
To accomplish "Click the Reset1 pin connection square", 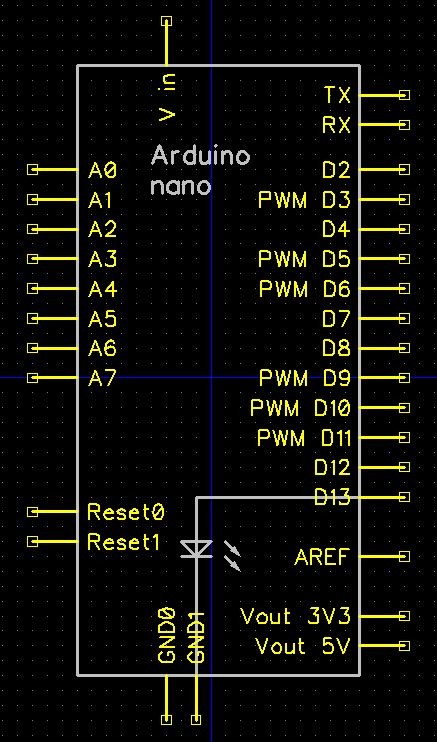I will [x=32, y=541].
